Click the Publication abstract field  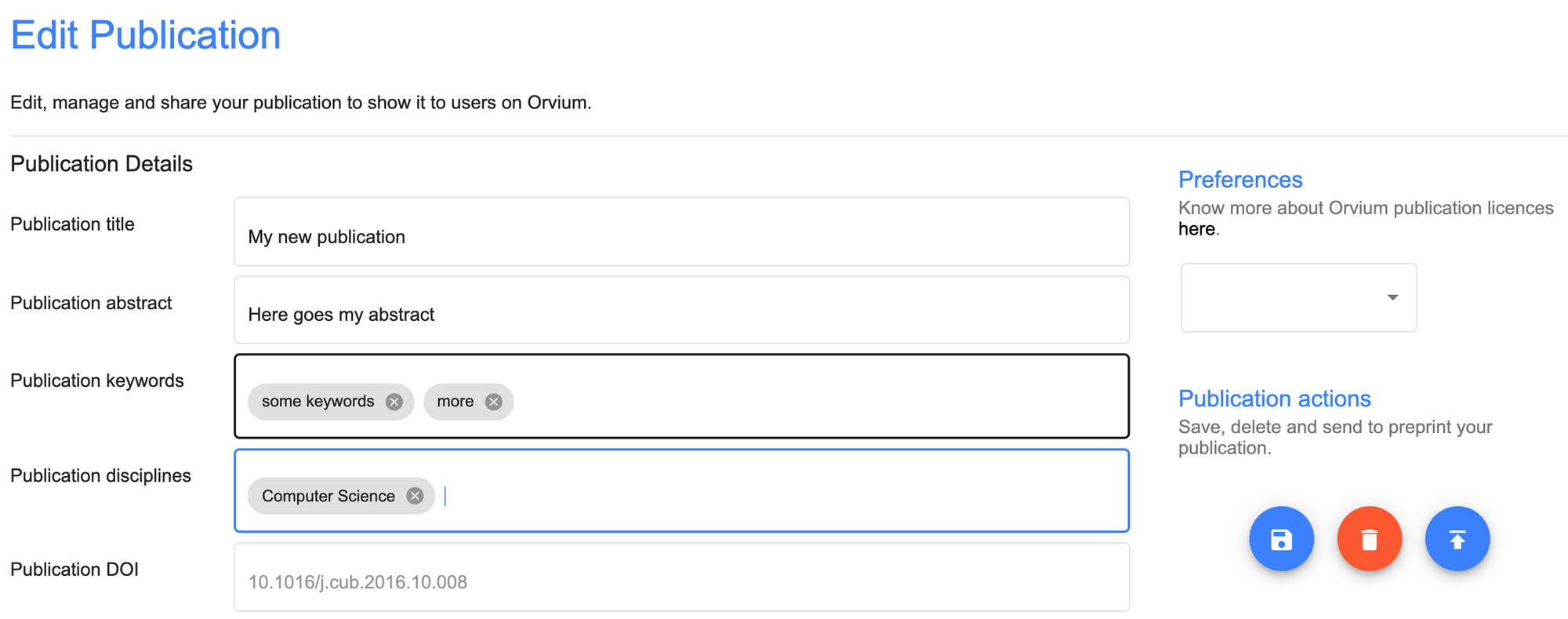(x=681, y=309)
